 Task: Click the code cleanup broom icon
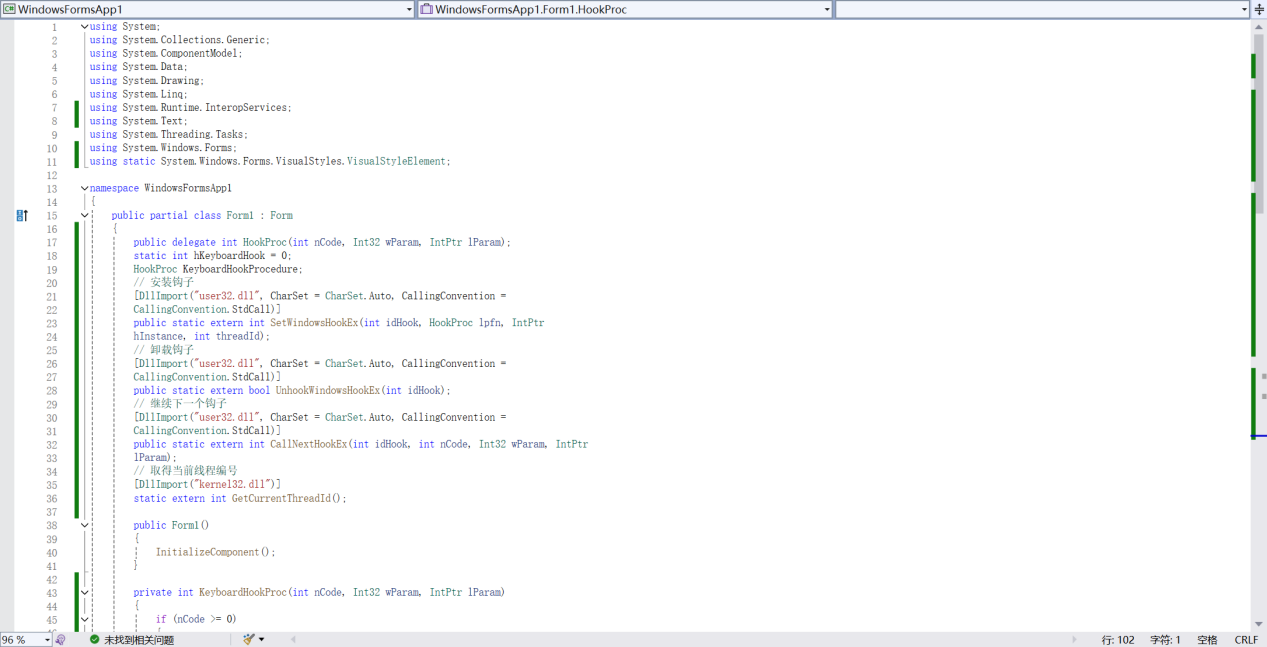(x=248, y=639)
